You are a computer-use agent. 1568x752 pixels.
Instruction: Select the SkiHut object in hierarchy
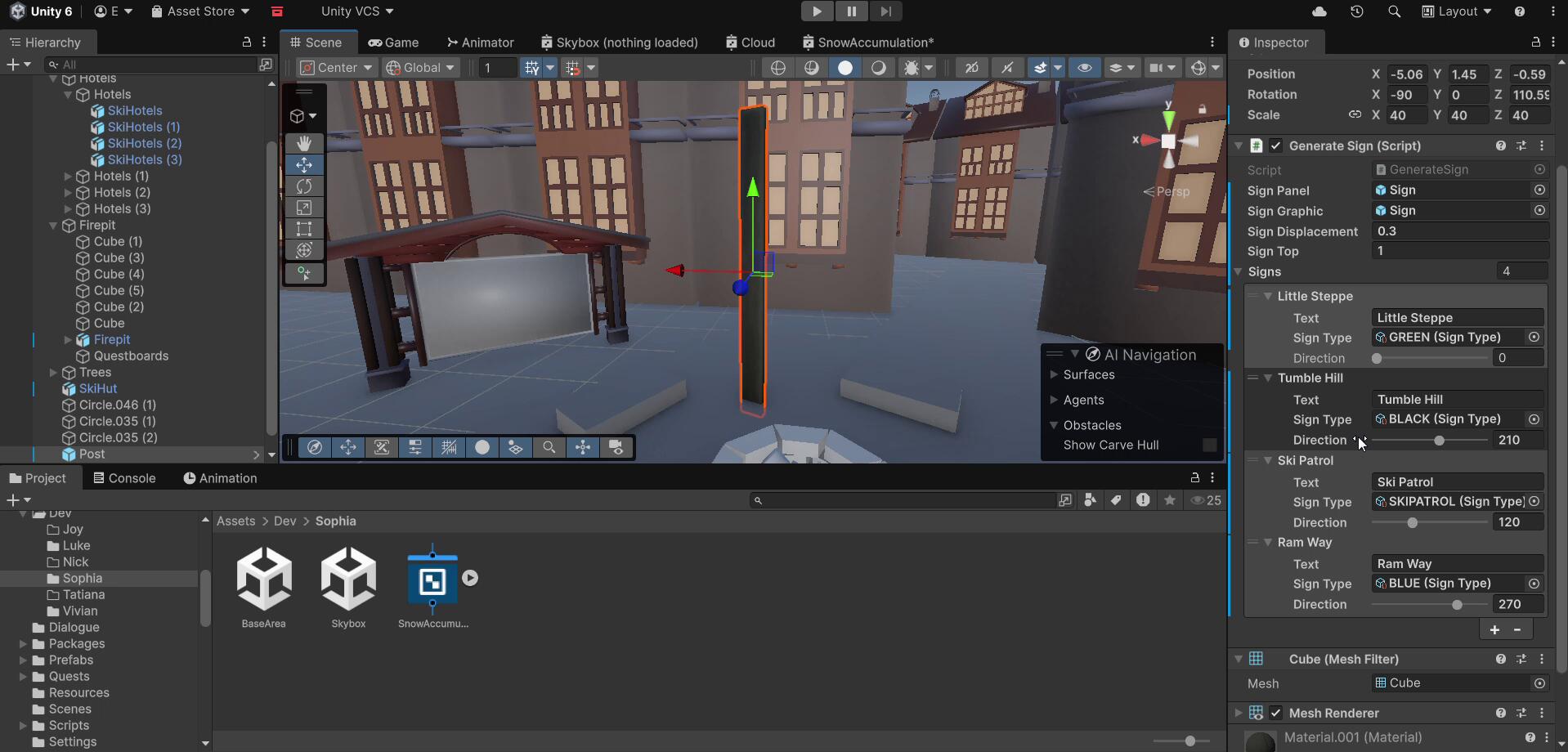pyautogui.click(x=98, y=388)
